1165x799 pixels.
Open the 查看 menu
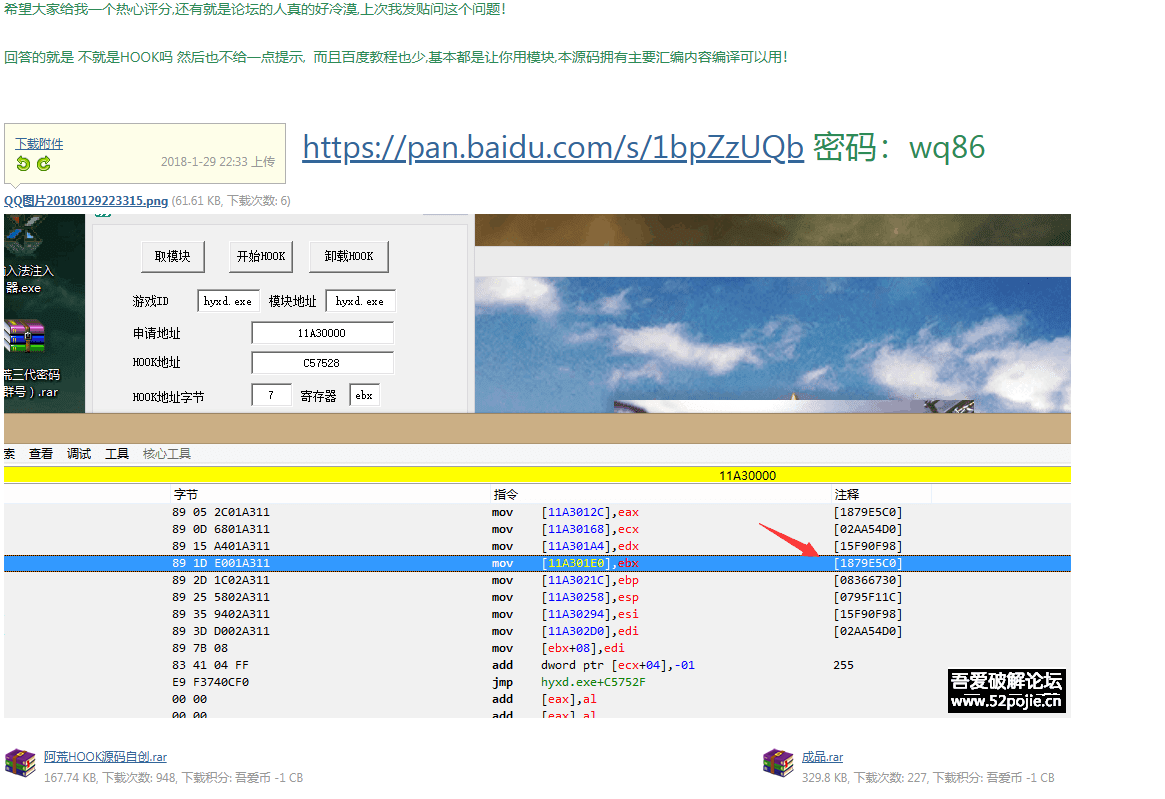[40, 453]
